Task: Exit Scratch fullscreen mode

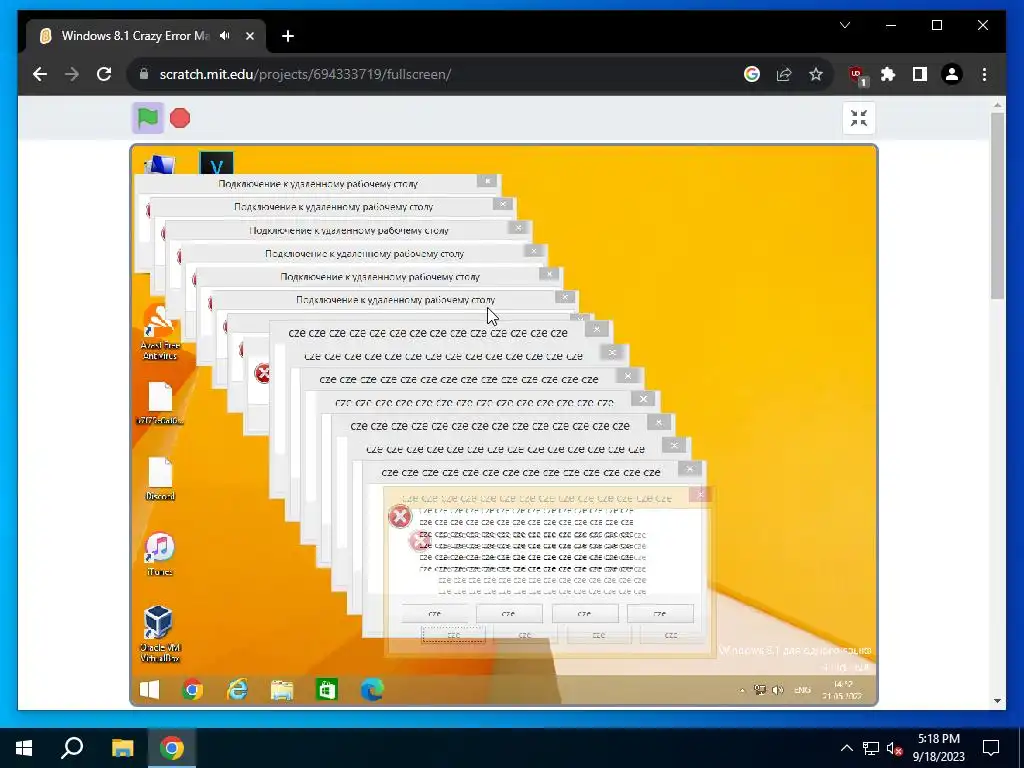Action: [x=859, y=118]
